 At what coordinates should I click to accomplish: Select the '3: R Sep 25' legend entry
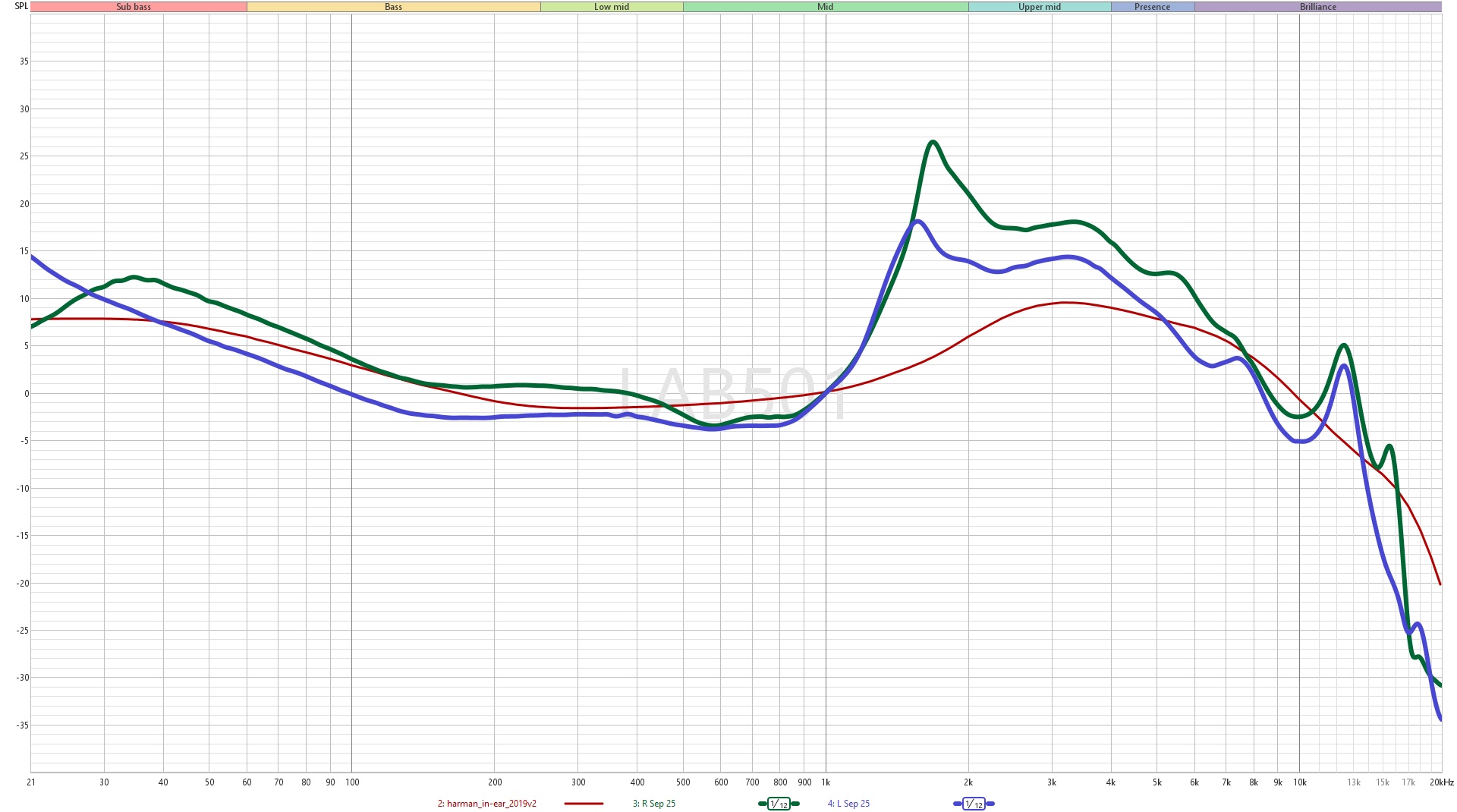653,804
